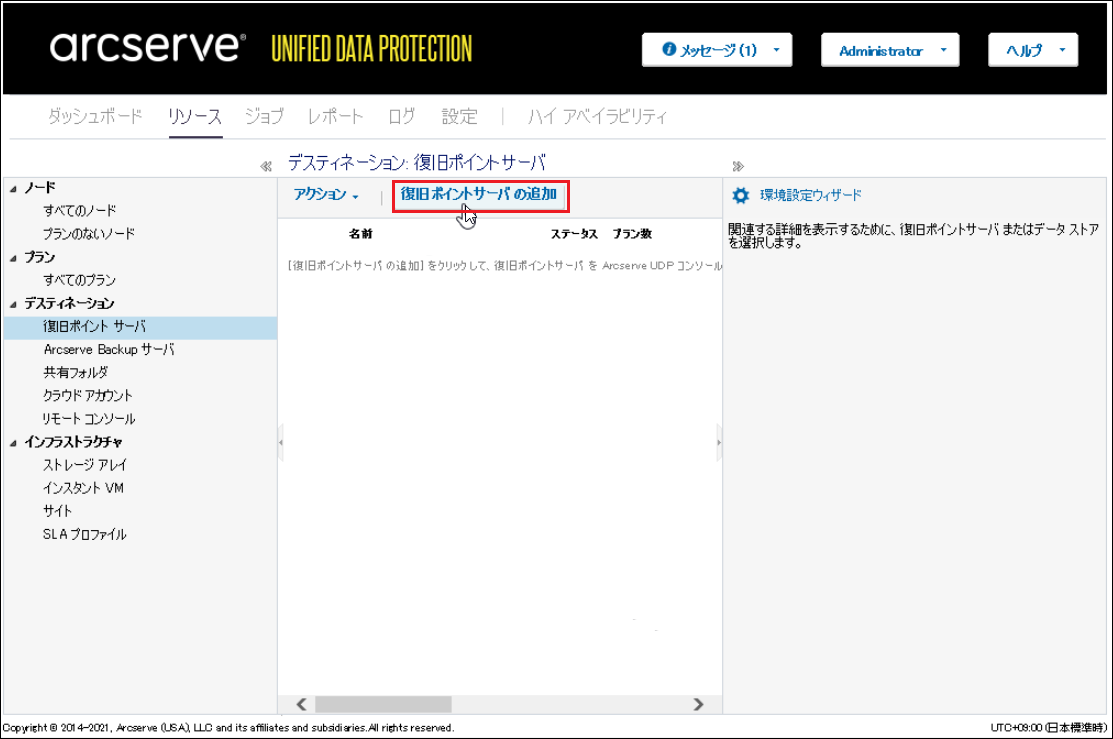Click left splitter collapse handle of center pane

280,442
